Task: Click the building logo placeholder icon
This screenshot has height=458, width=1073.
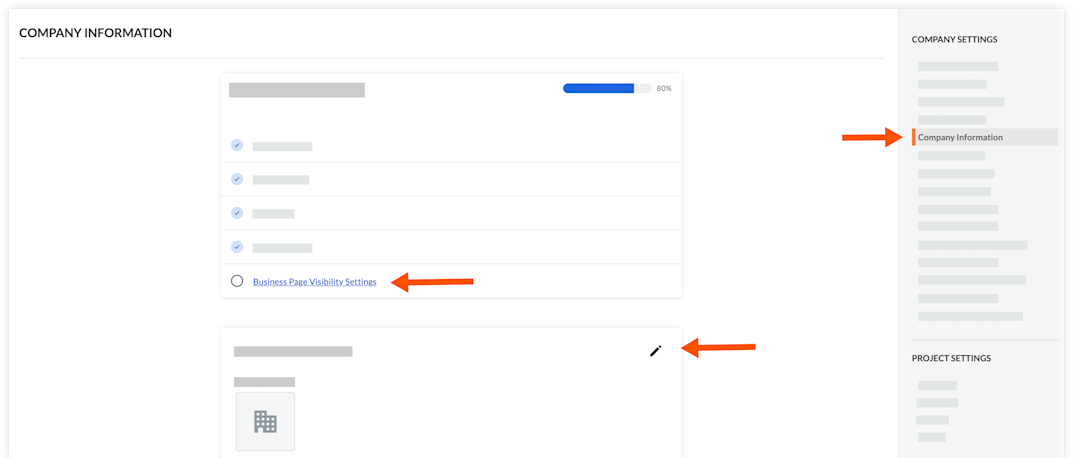Action: pos(266,422)
